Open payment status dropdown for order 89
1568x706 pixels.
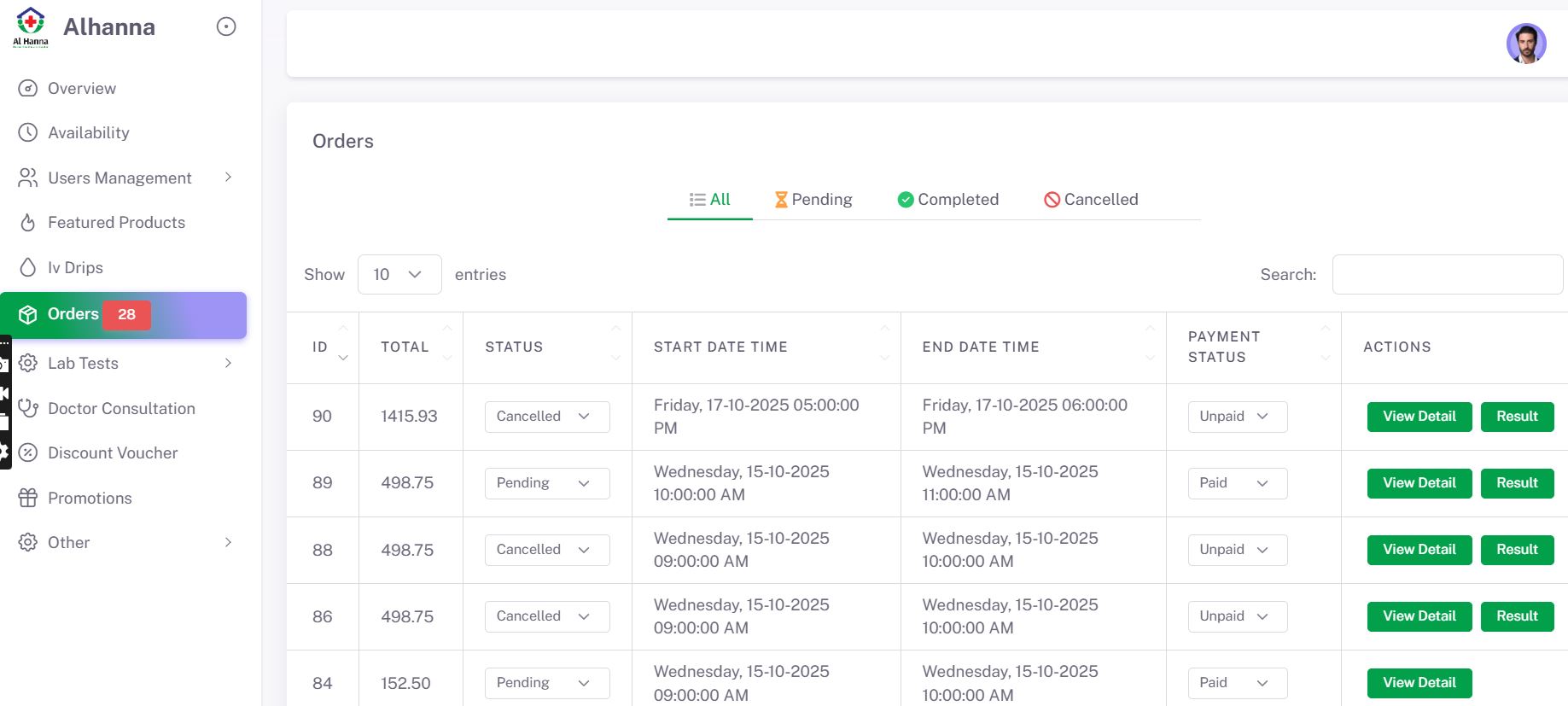click(x=1236, y=483)
